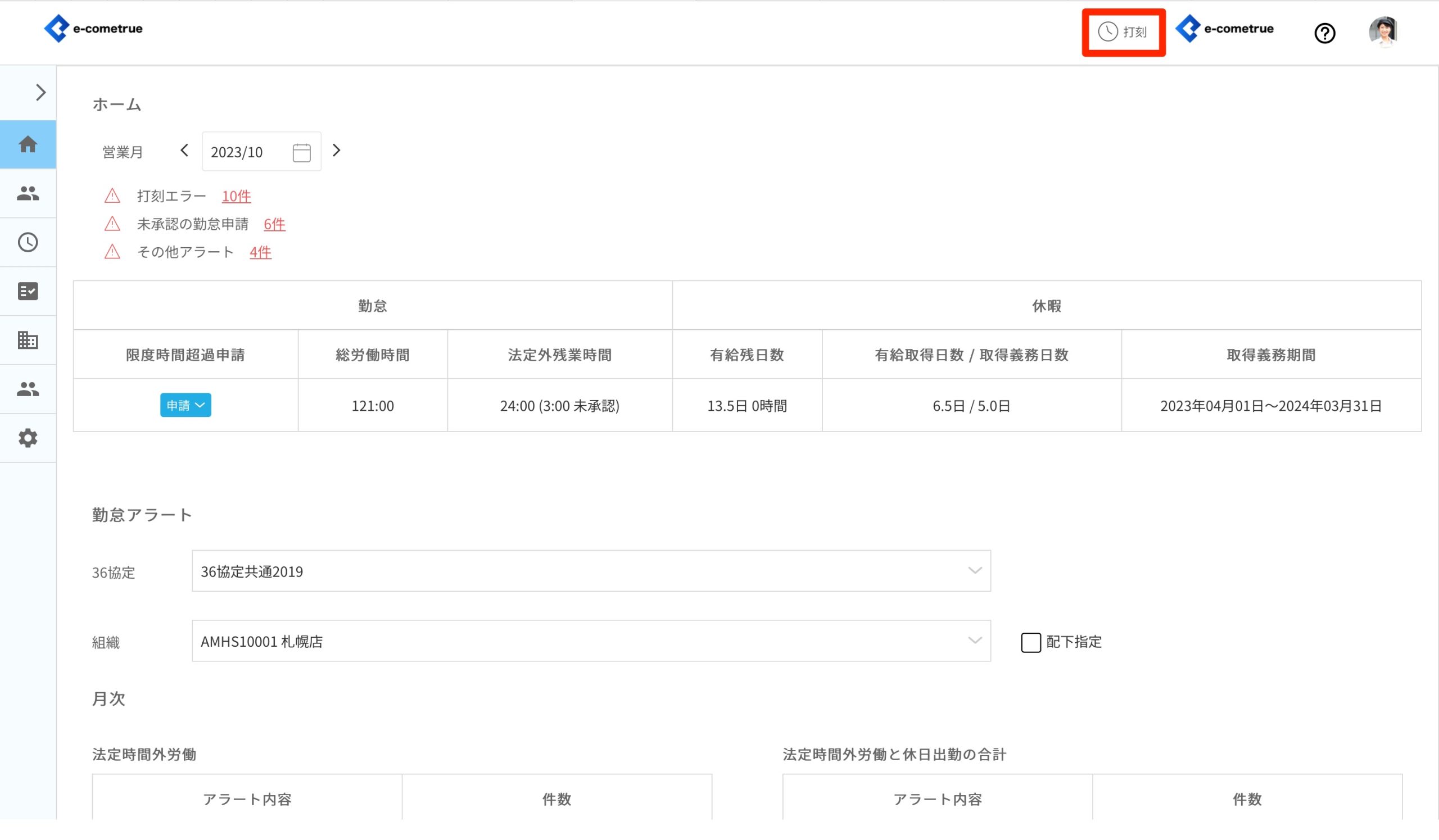Open the settings gear in sidebar
1439x840 pixels.
click(x=28, y=438)
